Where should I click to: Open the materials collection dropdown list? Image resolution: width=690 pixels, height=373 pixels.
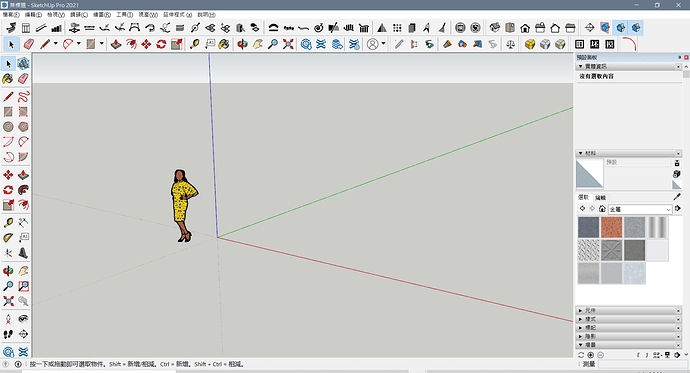coord(640,209)
